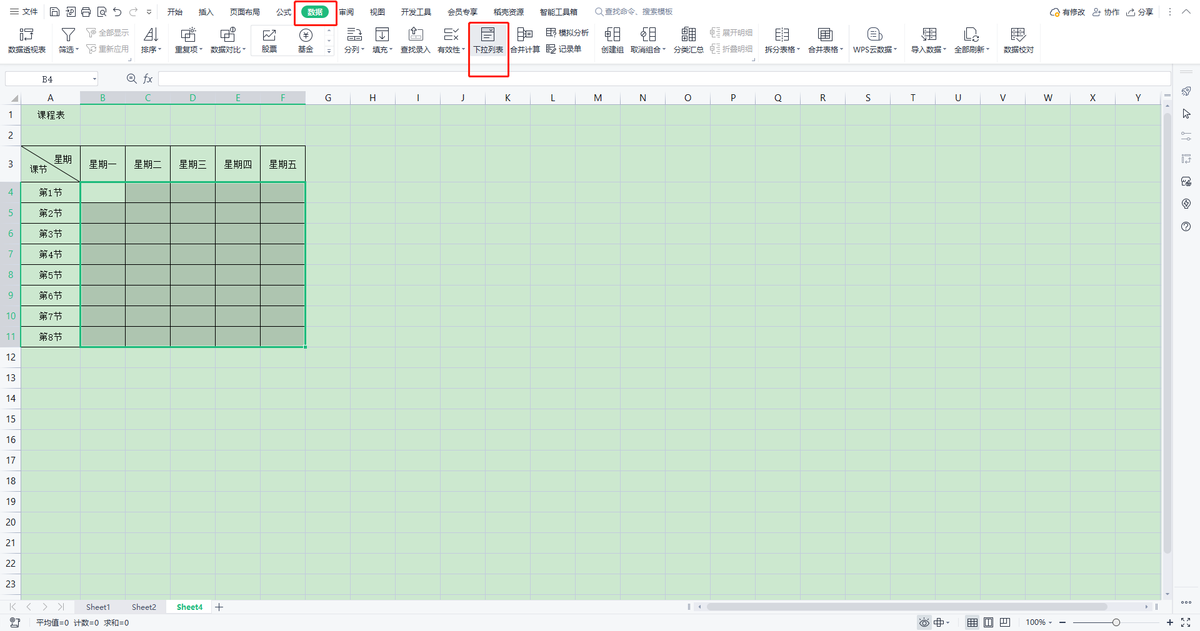Switch to the 开始 ribbon tab
The image size is (1200, 631).
coord(175,12)
